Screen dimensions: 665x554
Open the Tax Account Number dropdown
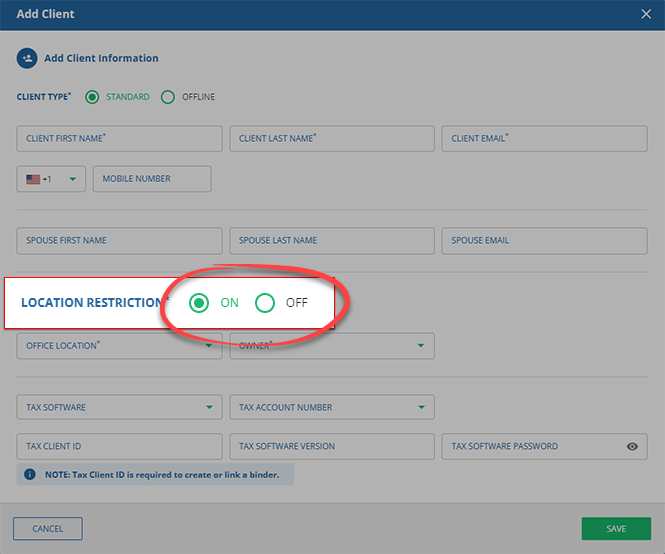pos(421,408)
